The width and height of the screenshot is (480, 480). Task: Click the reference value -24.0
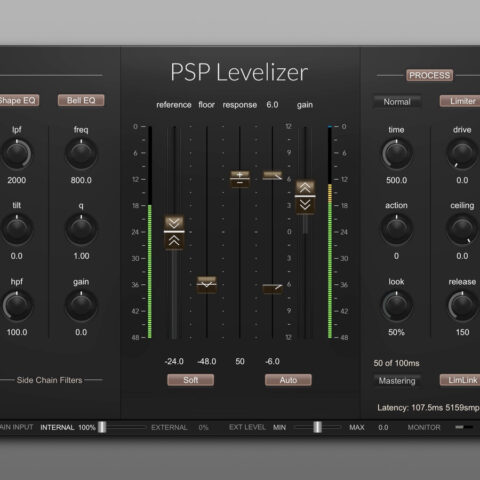tap(174, 361)
